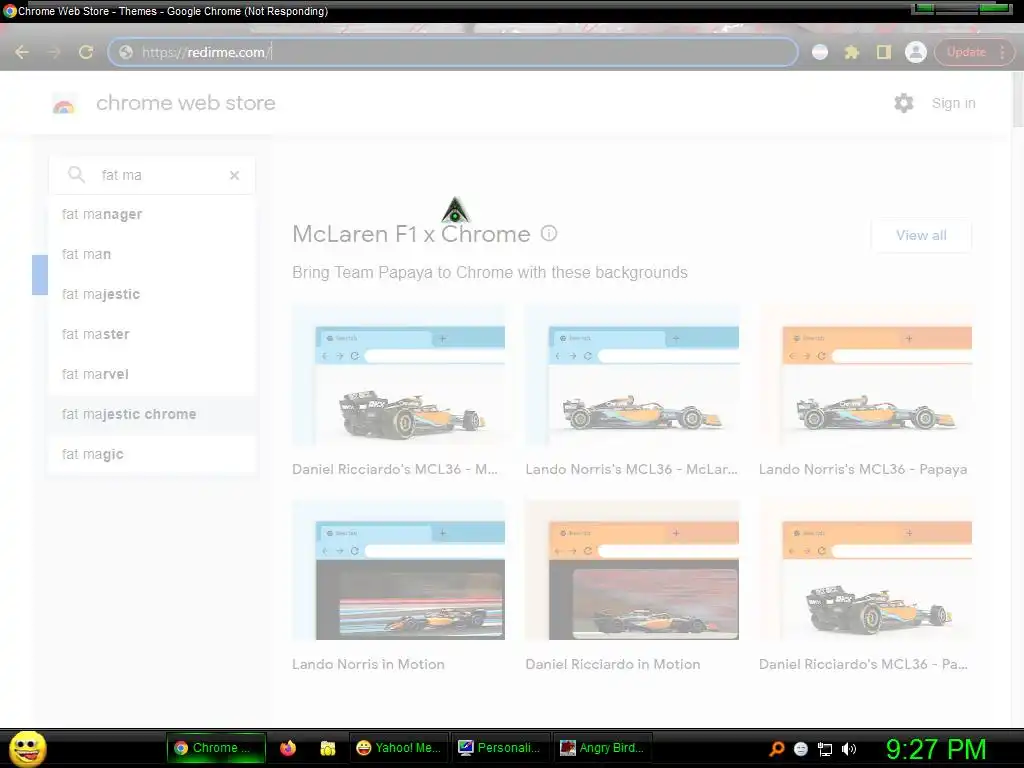The width and height of the screenshot is (1024, 768).
Task: Click the 9:27 PM clock
Action: (x=936, y=749)
